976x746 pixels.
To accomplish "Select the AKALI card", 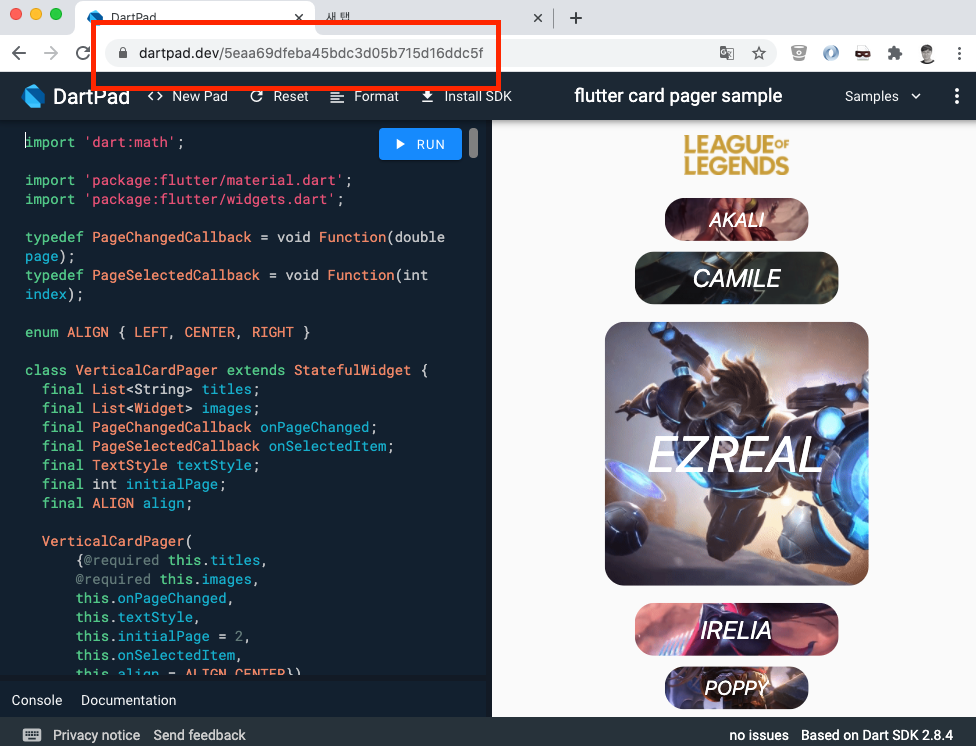I will pos(736,219).
